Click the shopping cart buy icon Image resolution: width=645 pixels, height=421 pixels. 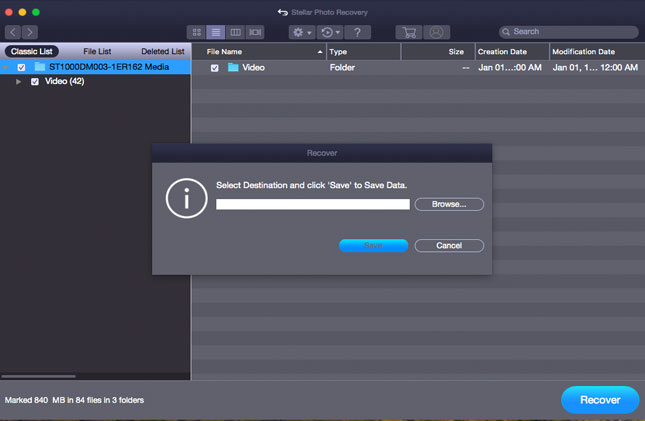point(409,32)
